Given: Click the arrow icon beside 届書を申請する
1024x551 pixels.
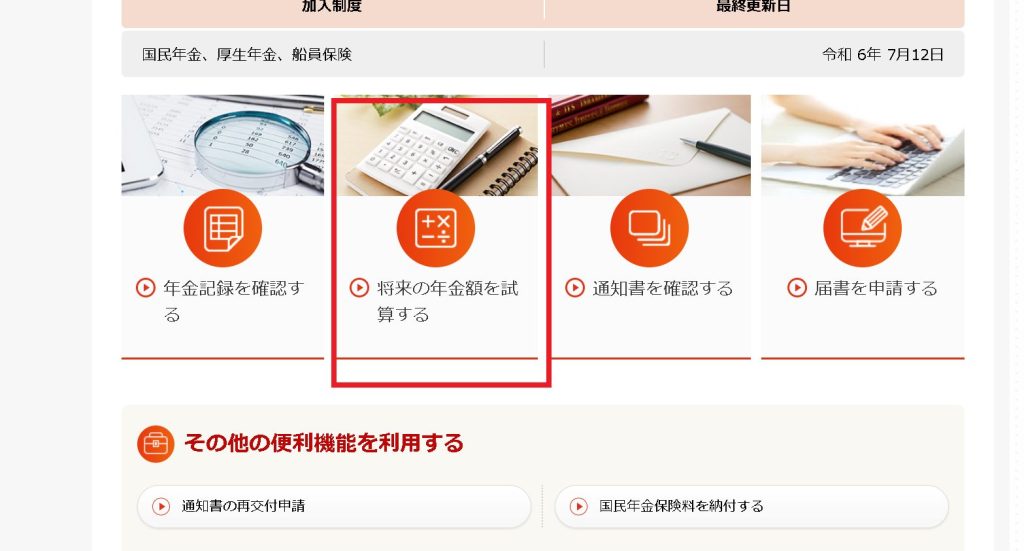Looking at the screenshot, I should coord(797,288).
